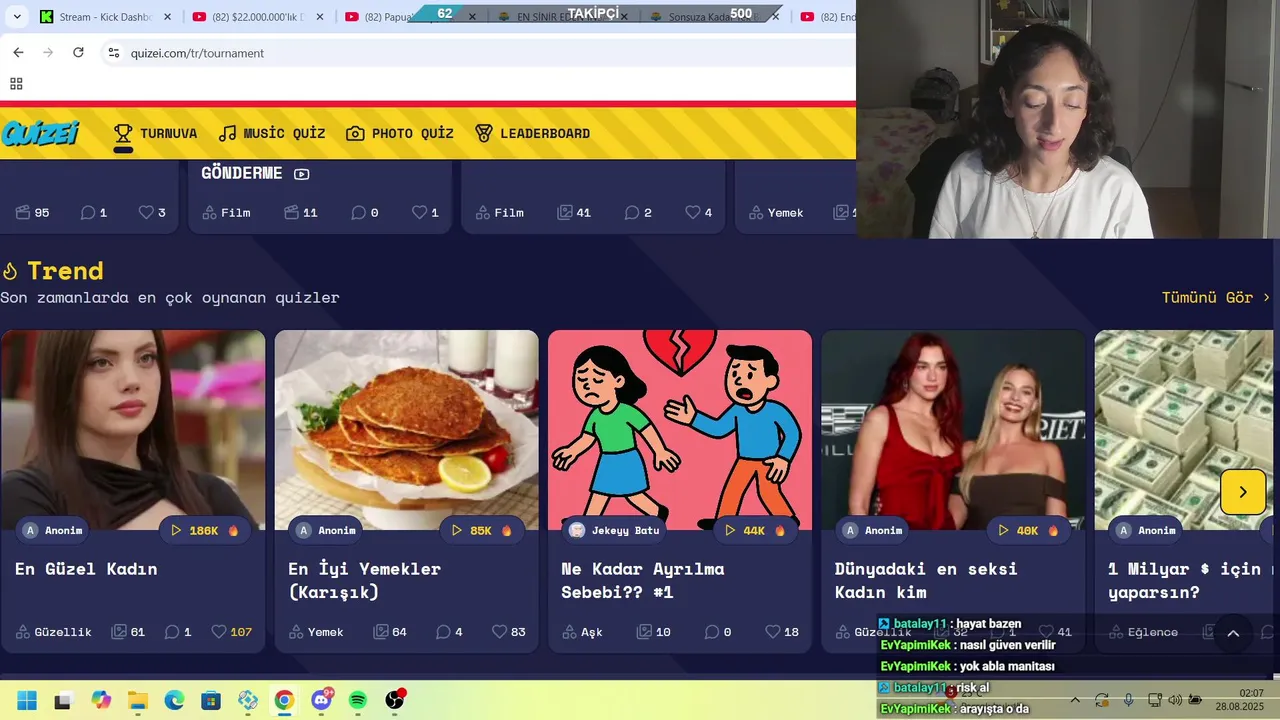Open the apps grid in bookmarks bar
The height and width of the screenshot is (720, 1280).
[16, 84]
